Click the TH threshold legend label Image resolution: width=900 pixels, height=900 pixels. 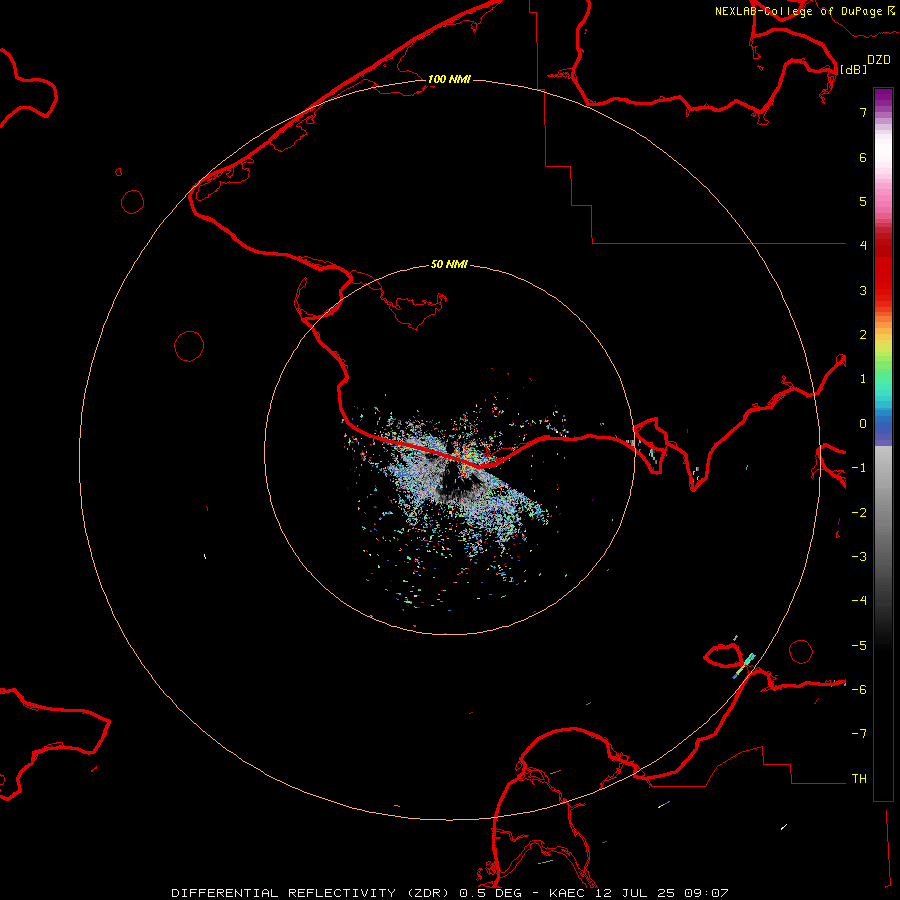(x=859, y=779)
